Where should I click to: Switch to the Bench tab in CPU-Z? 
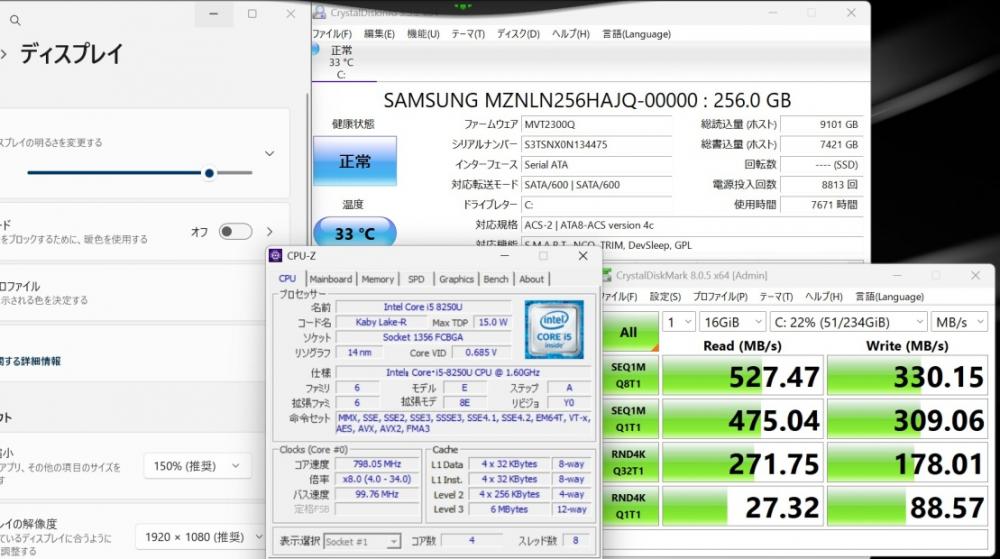496,279
